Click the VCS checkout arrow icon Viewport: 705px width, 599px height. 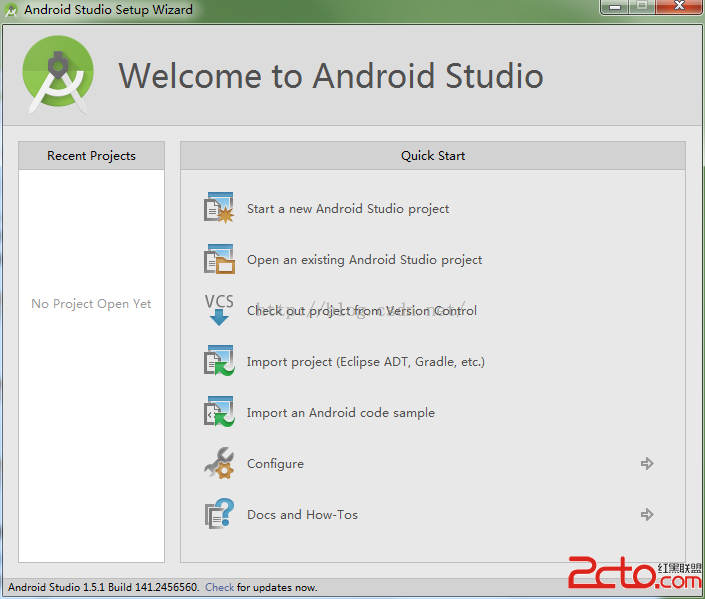point(219,310)
